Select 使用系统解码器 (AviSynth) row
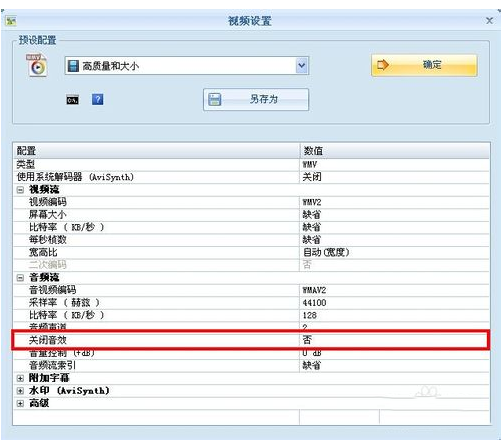This screenshot has width=501, height=442. pos(251,177)
